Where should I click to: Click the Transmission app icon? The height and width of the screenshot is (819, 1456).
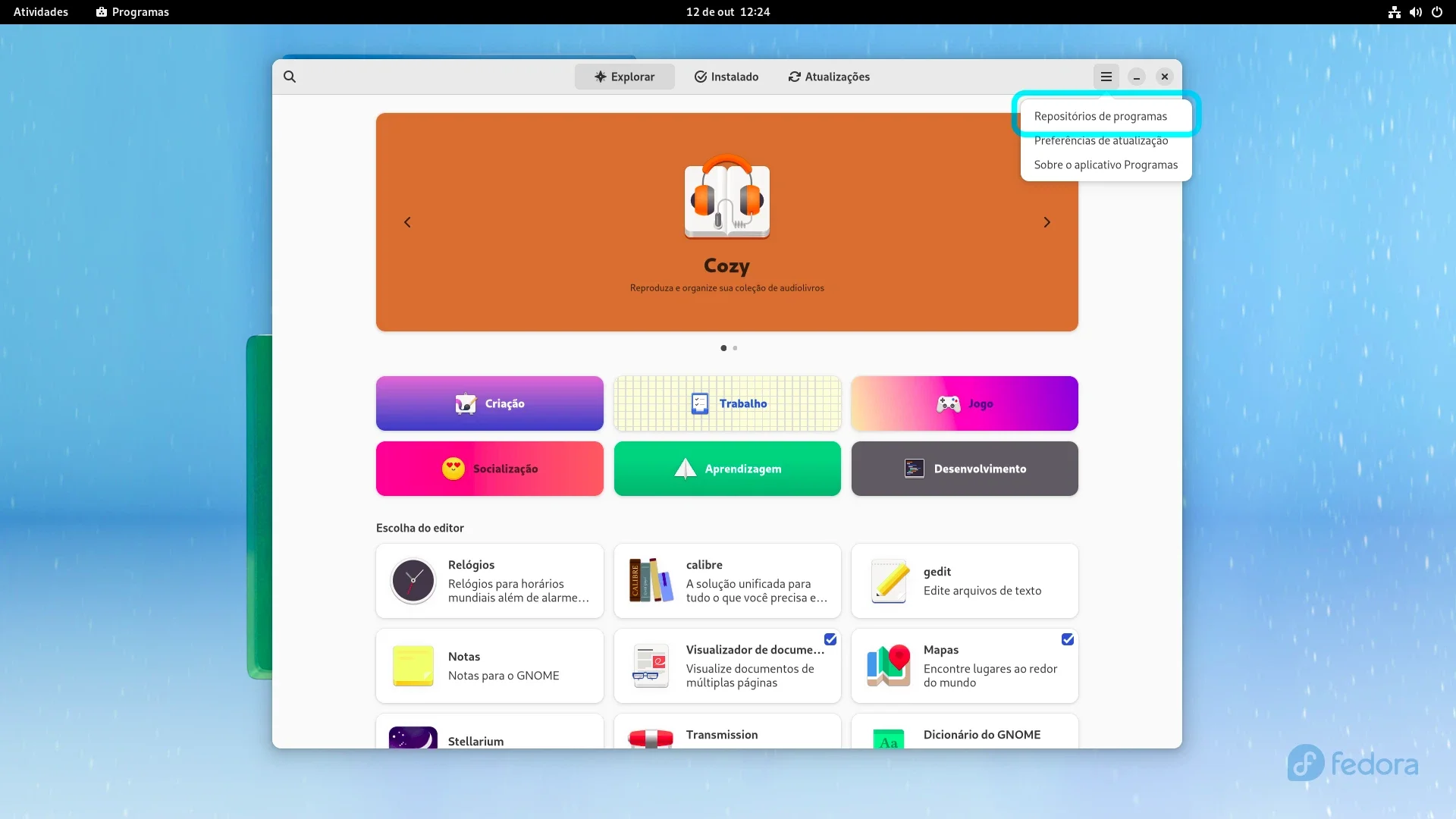pos(651,739)
